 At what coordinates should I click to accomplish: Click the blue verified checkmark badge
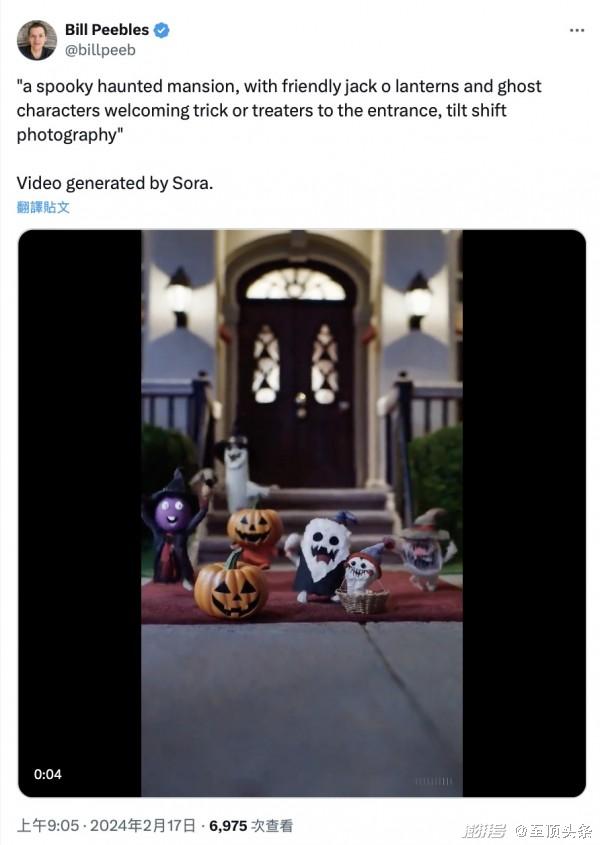click(162, 30)
